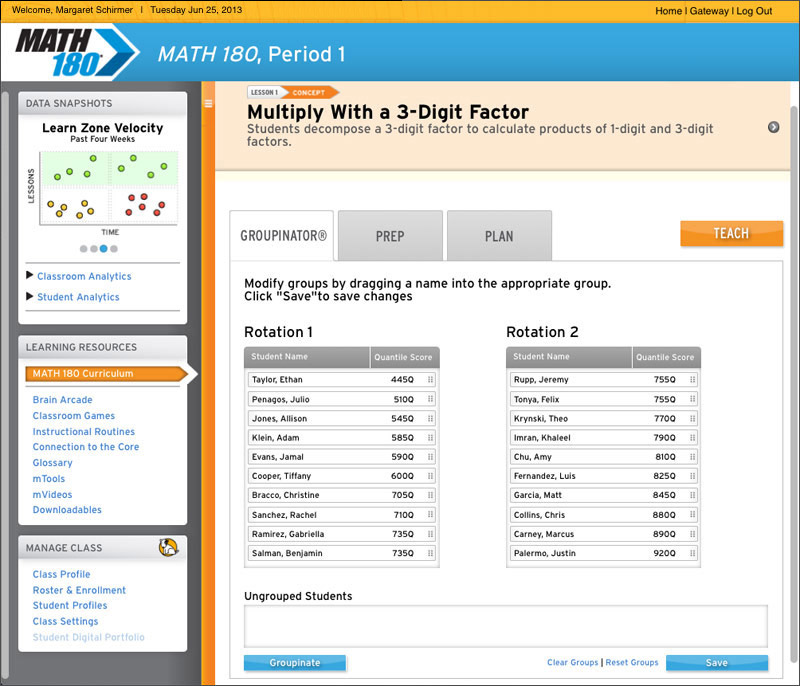Open Classroom Games resource
800x686 pixels.
click(74, 416)
